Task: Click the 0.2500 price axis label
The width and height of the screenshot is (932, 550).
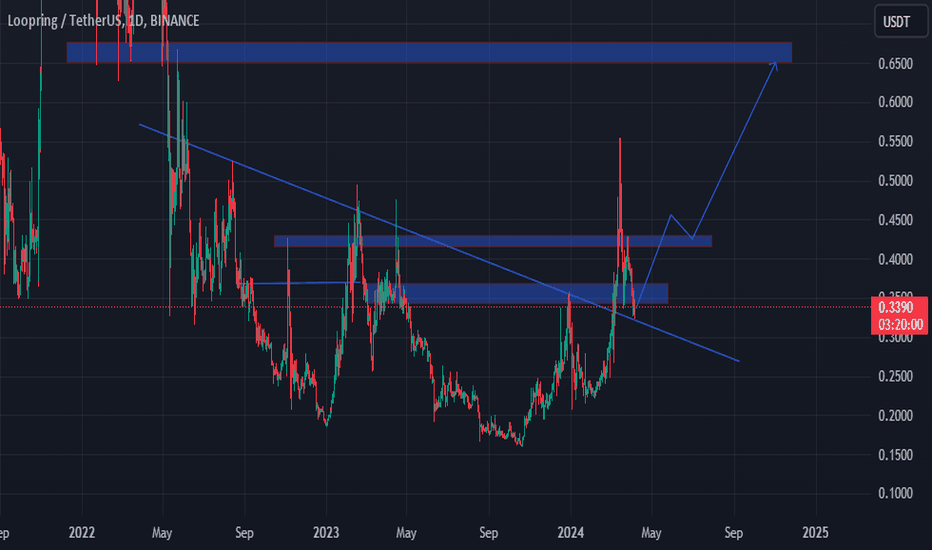Action: point(895,376)
